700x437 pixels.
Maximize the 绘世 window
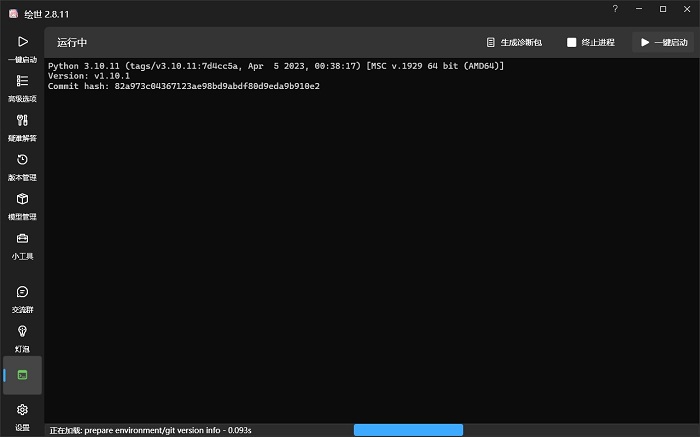pyautogui.click(x=662, y=9)
